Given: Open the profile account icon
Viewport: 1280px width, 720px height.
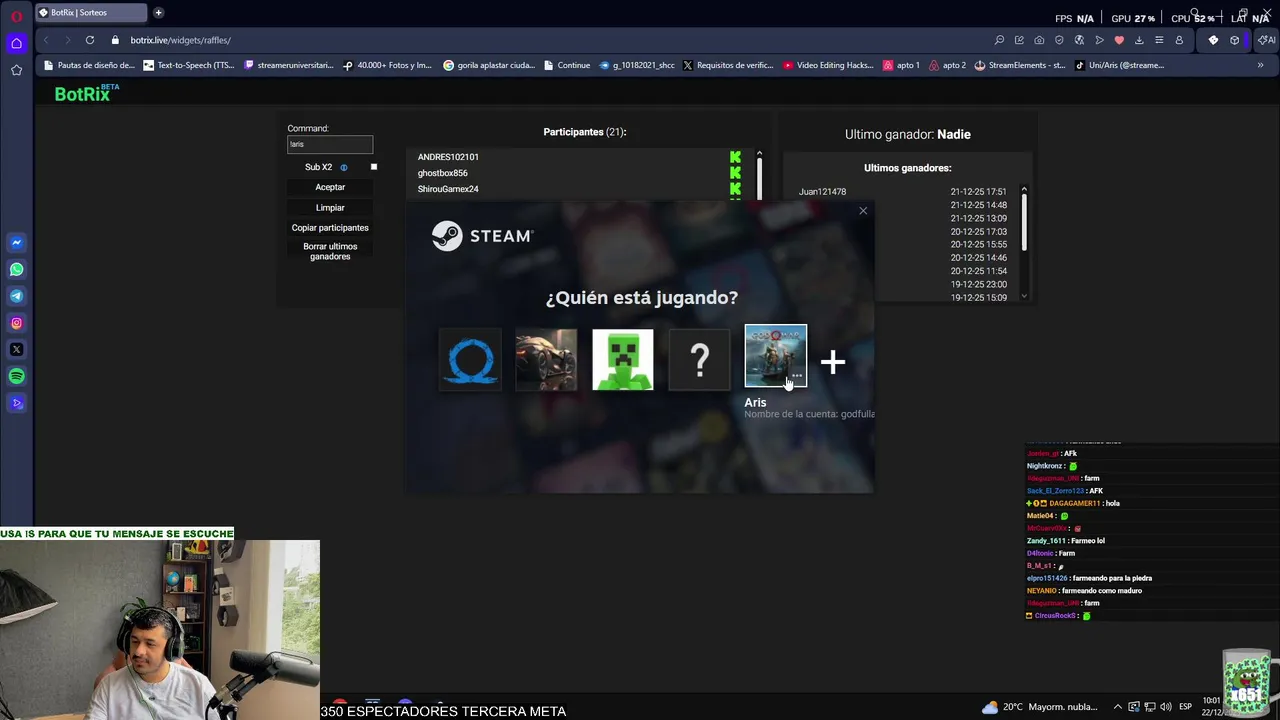Looking at the screenshot, I should click(x=1179, y=40).
